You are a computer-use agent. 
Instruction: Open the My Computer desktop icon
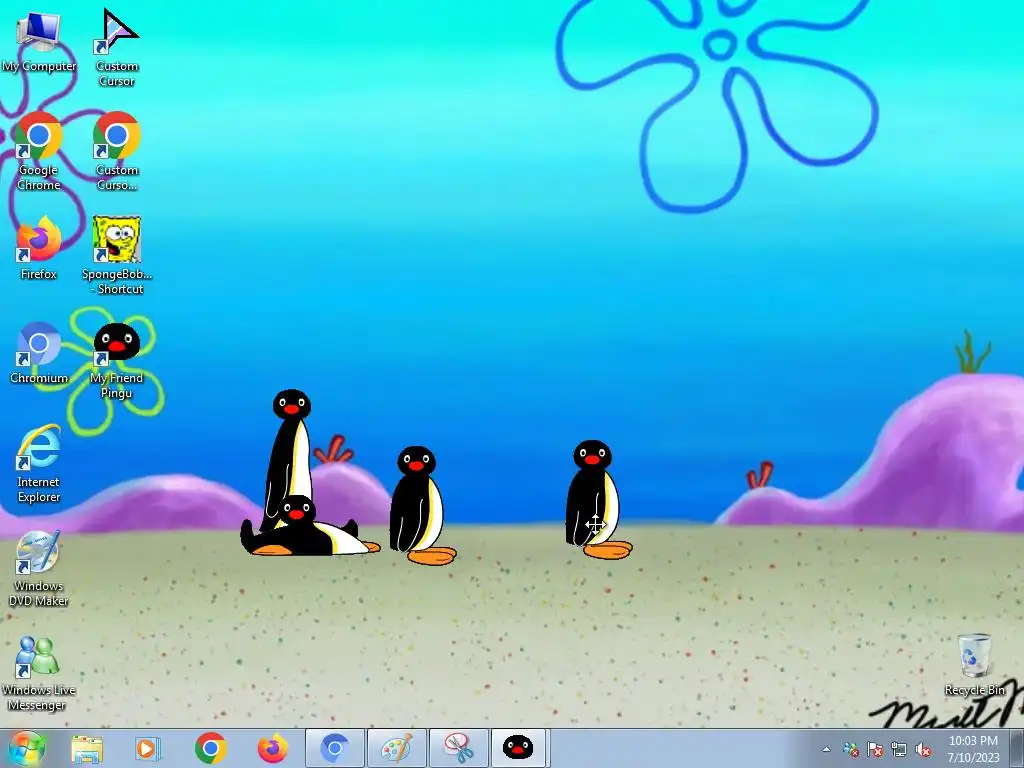pyautogui.click(x=39, y=40)
